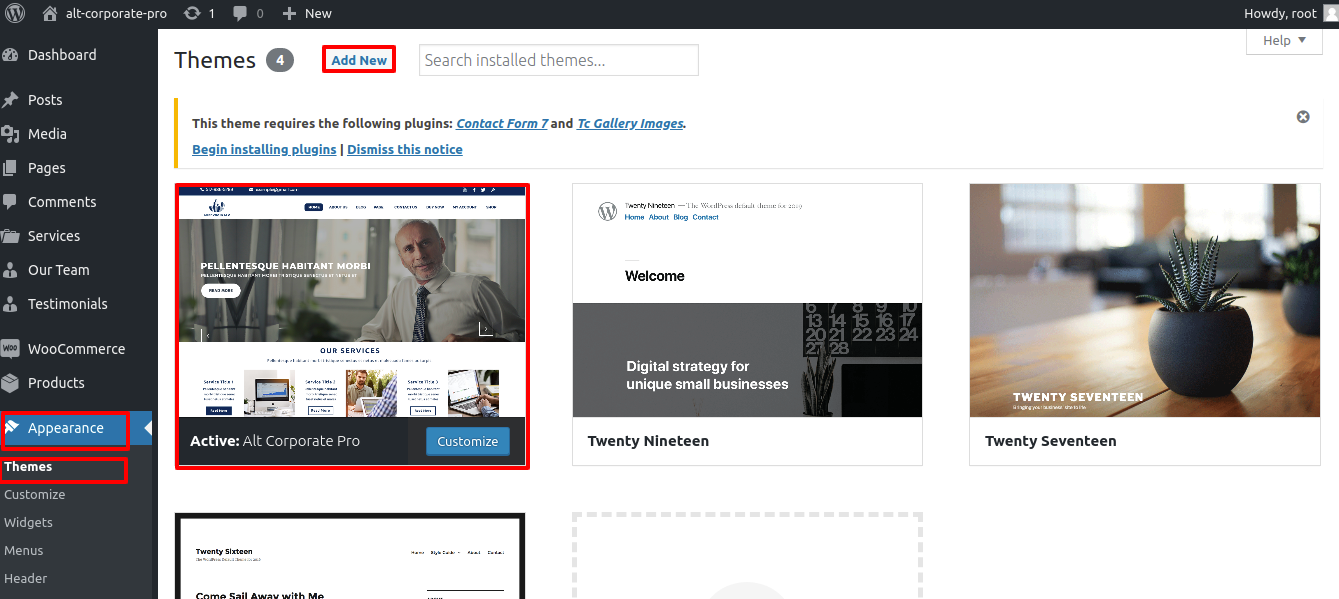Select Alt Corporate Pro theme screenshot
Viewport: 1339px width, 599px height.
pos(352,301)
